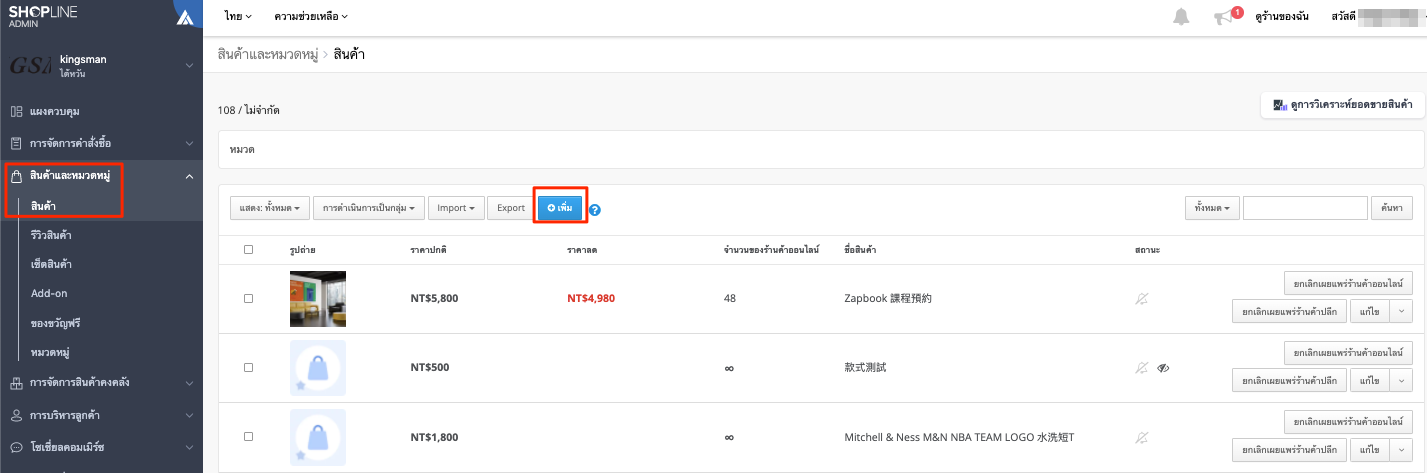Click the หมวด category filter field
This screenshot has width=1427, height=473.
click(820, 149)
